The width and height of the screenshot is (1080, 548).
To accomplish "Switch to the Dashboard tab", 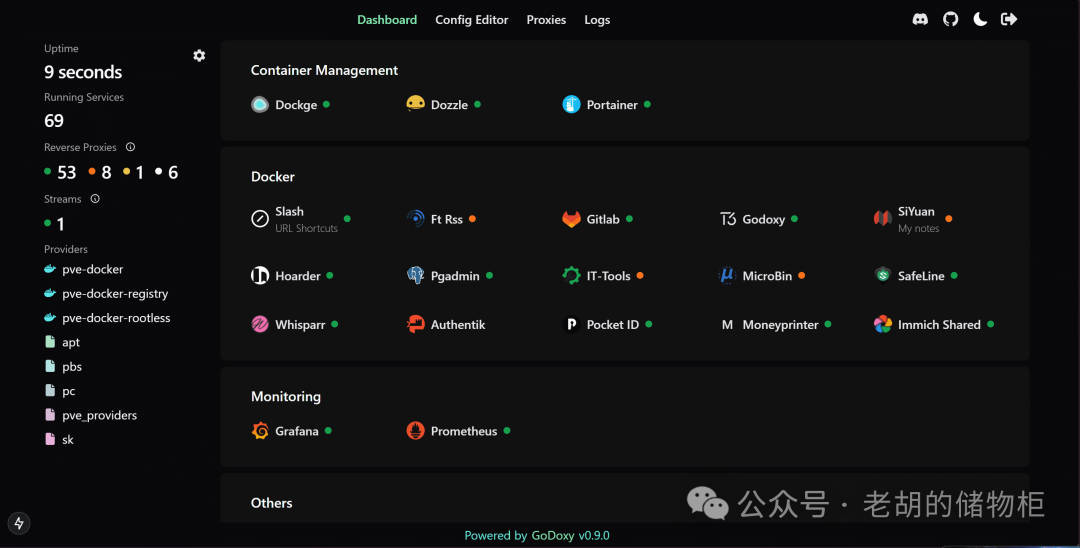I will pyautogui.click(x=387, y=20).
